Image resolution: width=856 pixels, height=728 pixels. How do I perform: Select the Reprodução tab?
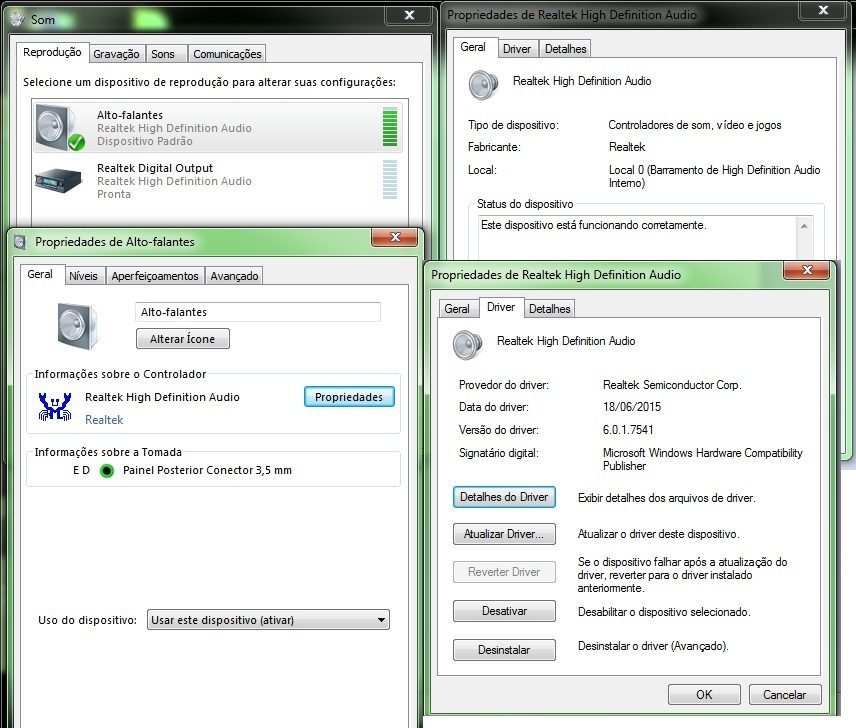52,52
